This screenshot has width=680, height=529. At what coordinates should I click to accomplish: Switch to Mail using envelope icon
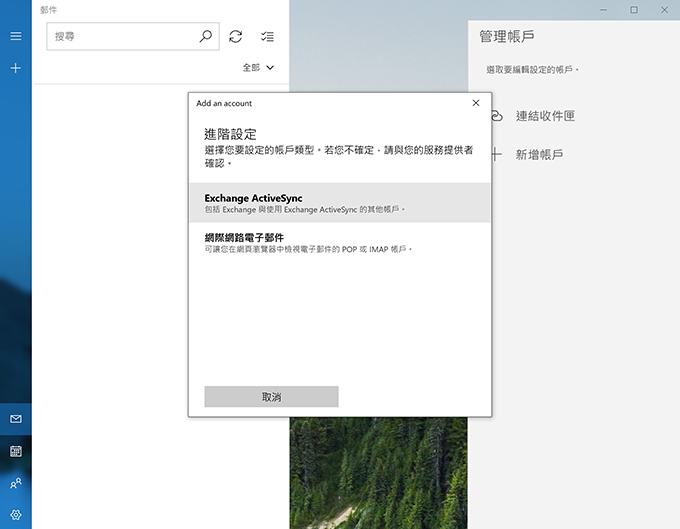point(16,419)
